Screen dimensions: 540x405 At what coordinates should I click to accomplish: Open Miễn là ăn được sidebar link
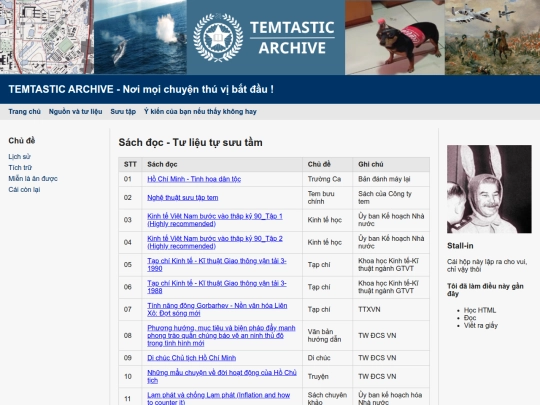[x=33, y=179]
